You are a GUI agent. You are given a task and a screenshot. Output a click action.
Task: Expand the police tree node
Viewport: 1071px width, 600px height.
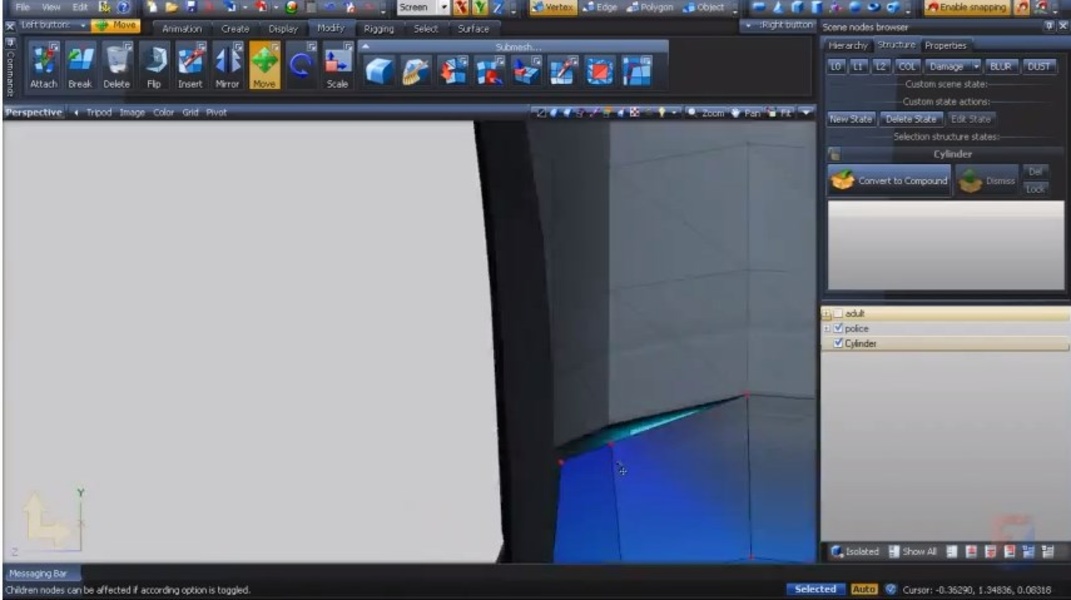click(x=826, y=329)
